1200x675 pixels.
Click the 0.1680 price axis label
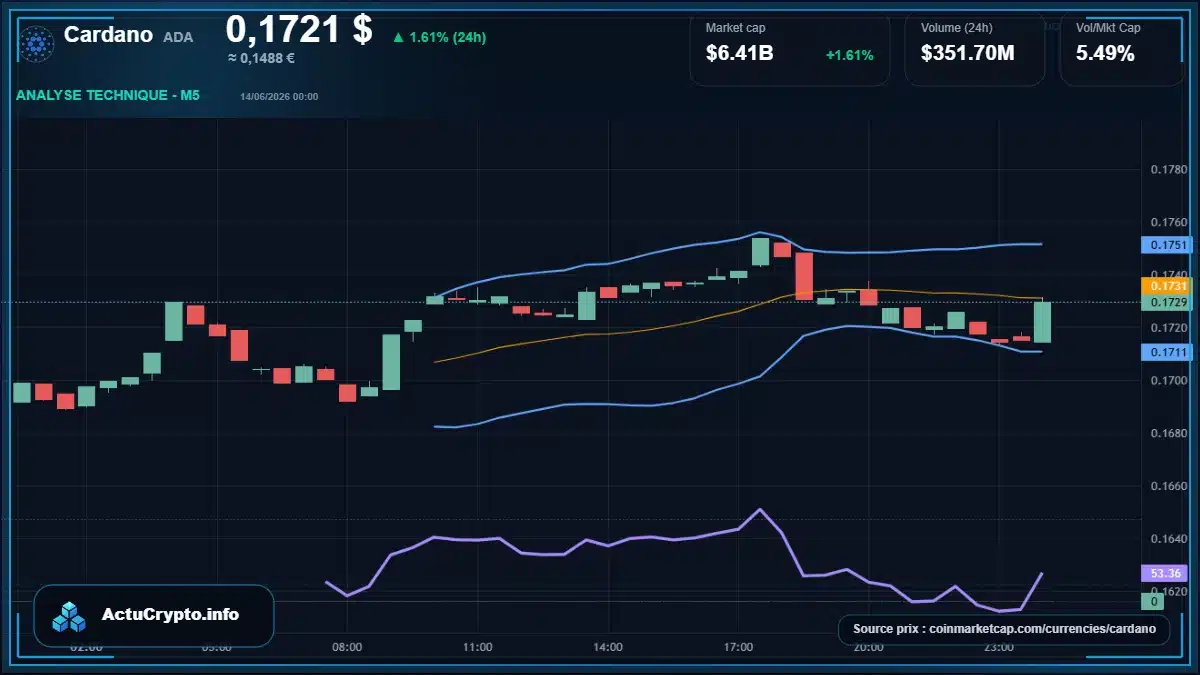(1168, 433)
